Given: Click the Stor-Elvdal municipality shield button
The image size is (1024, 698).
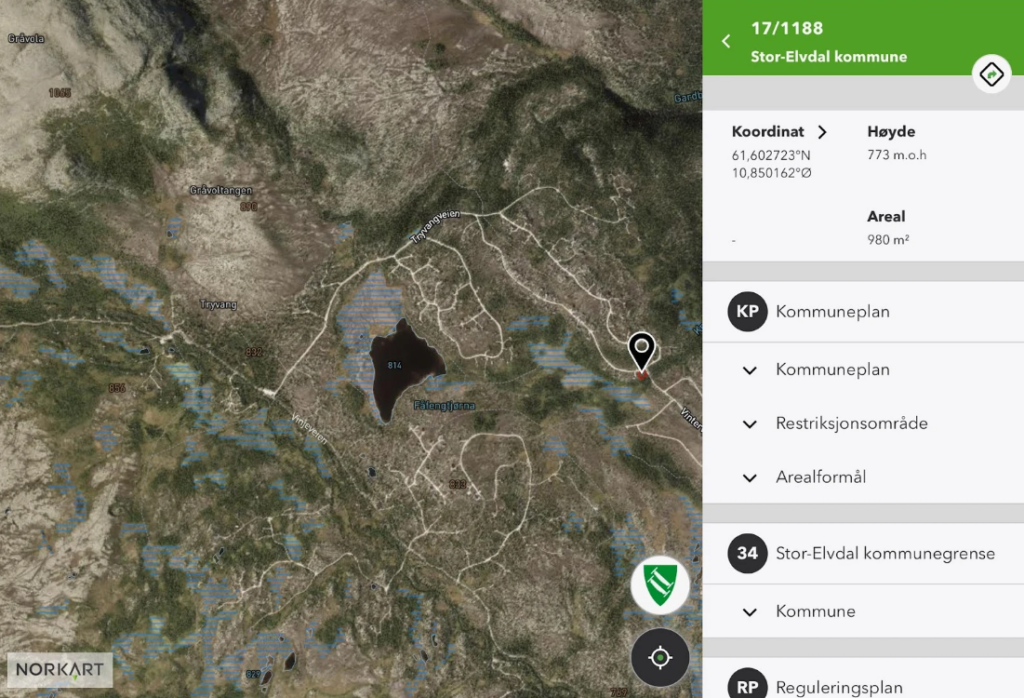Looking at the screenshot, I should [x=660, y=585].
